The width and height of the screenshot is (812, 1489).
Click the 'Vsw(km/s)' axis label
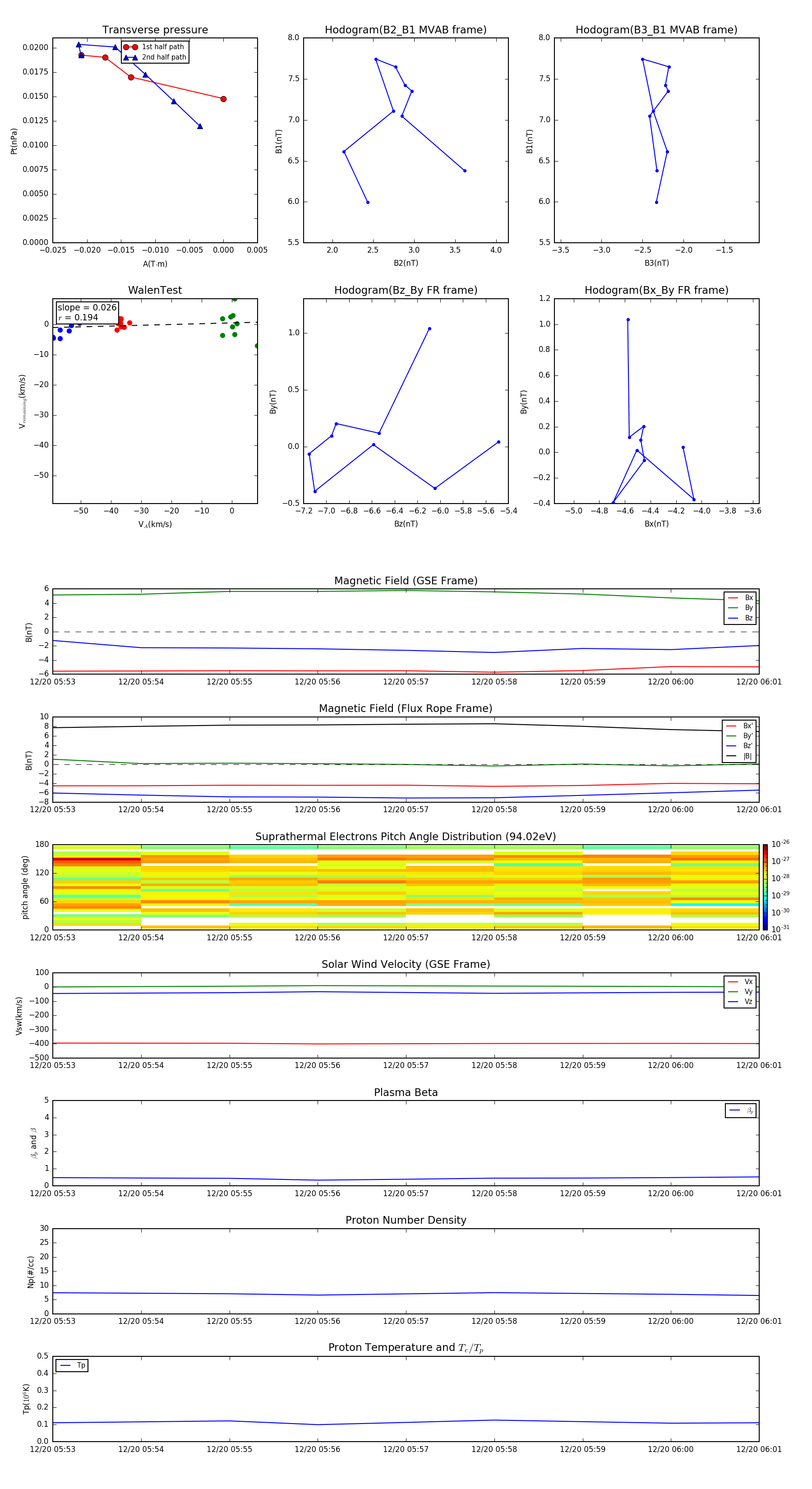tap(19, 1016)
